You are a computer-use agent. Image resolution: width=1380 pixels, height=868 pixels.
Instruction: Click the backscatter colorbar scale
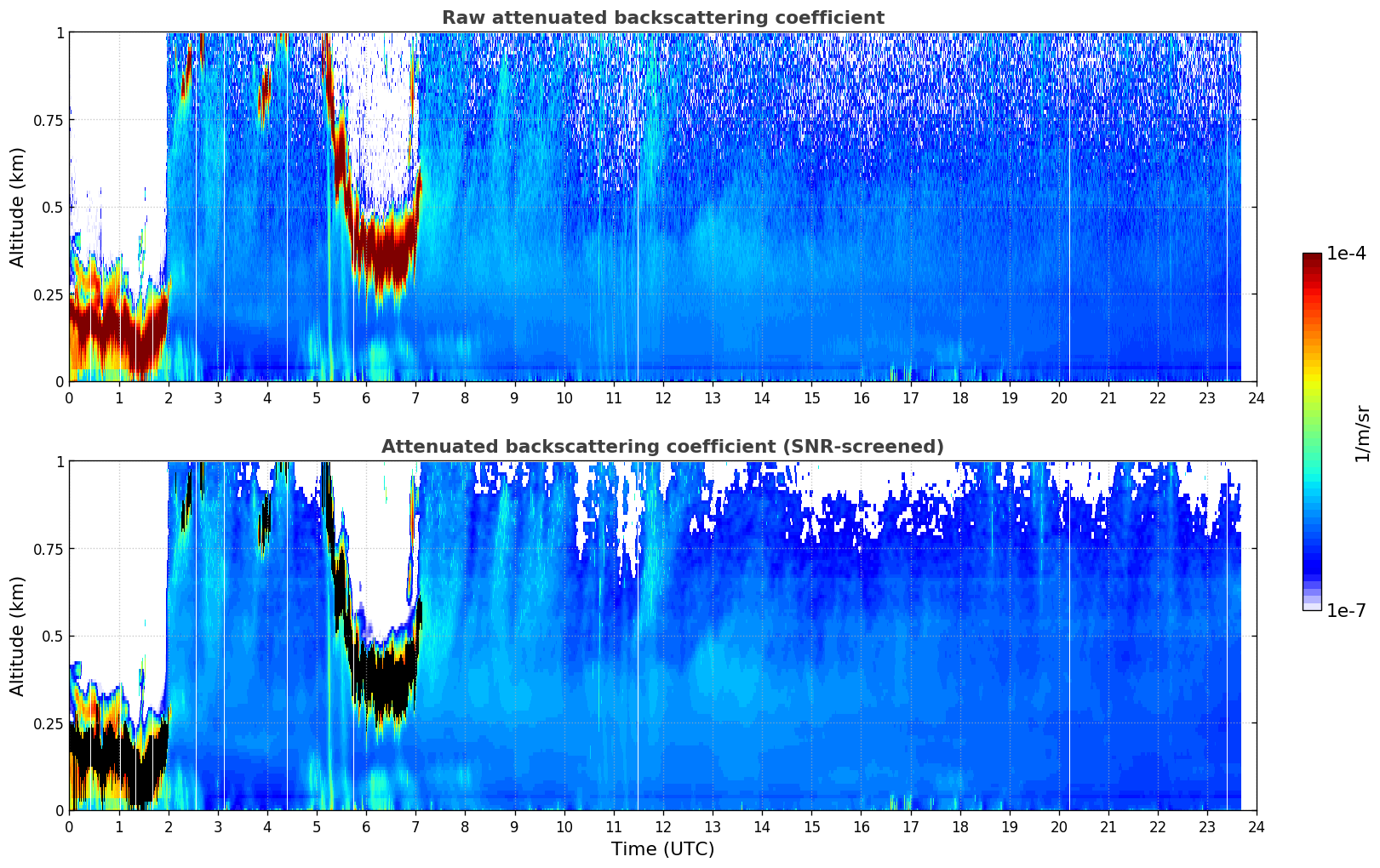pyautogui.click(x=1312, y=431)
